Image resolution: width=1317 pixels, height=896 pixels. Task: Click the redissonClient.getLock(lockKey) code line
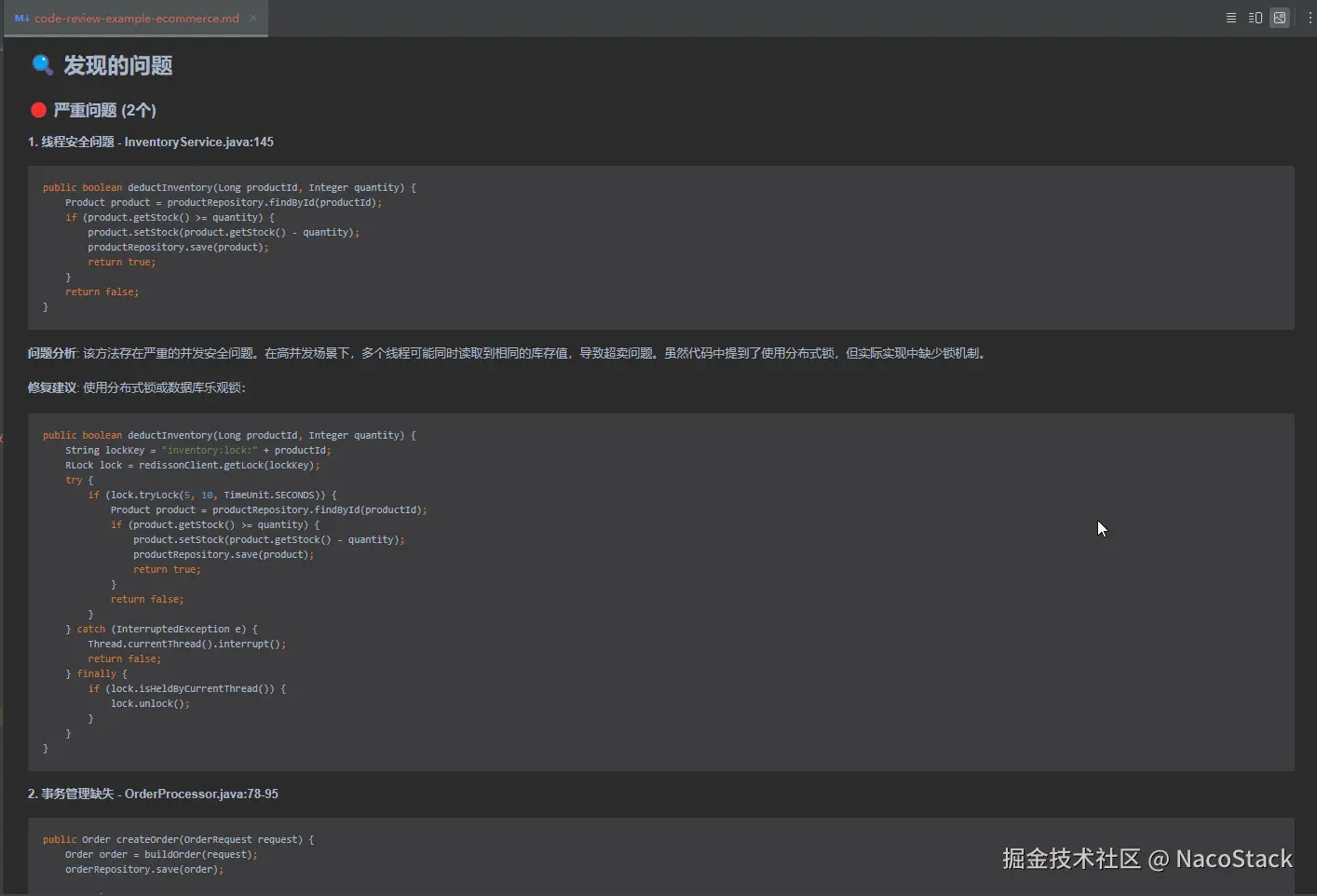pyautogui.click(x=193, y=465)
